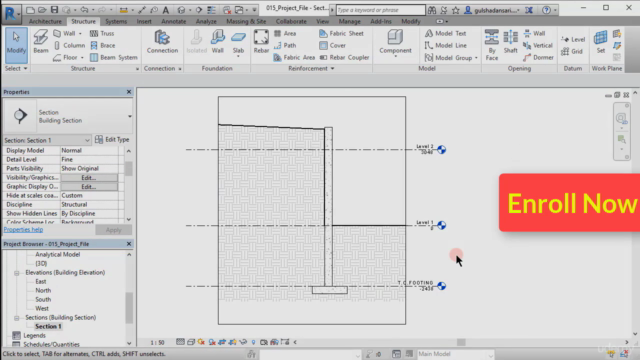The image size is (640, 360).
Task: Click the keyword search input field
Action: click(x=380, y=10)
